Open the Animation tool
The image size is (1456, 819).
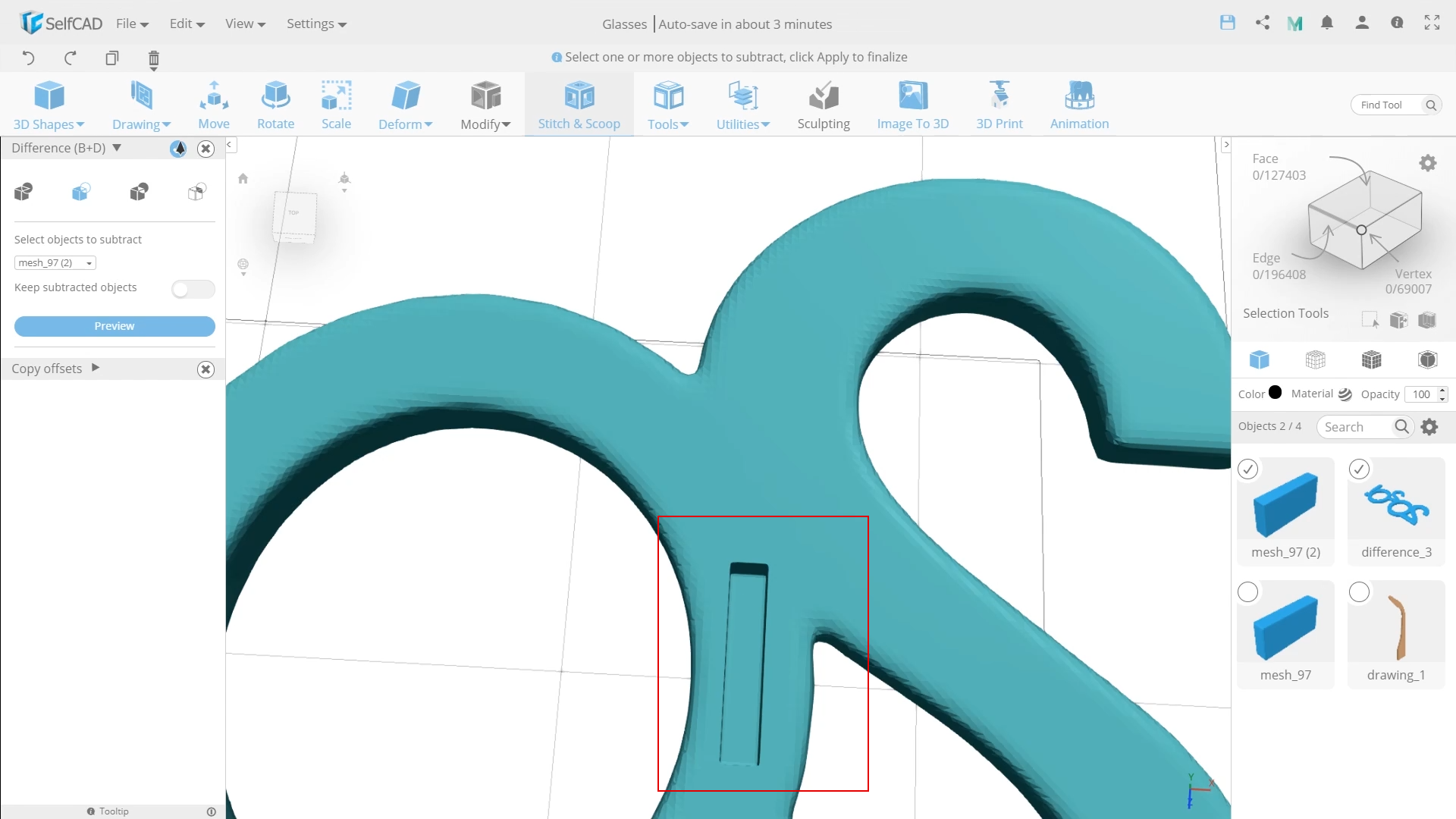click(x=1079, y=105)
